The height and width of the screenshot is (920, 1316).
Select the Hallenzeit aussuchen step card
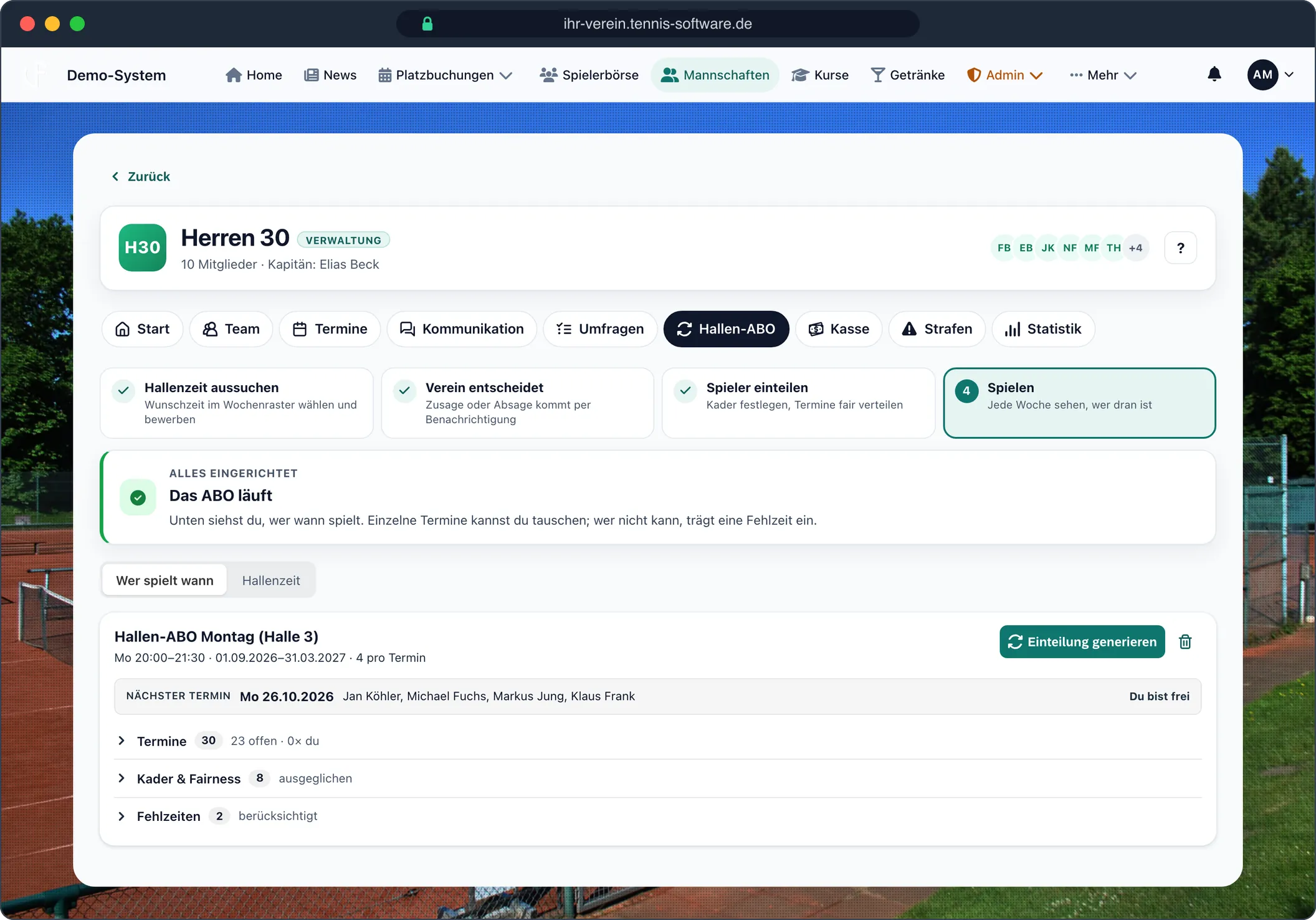(x=237, y=403)
